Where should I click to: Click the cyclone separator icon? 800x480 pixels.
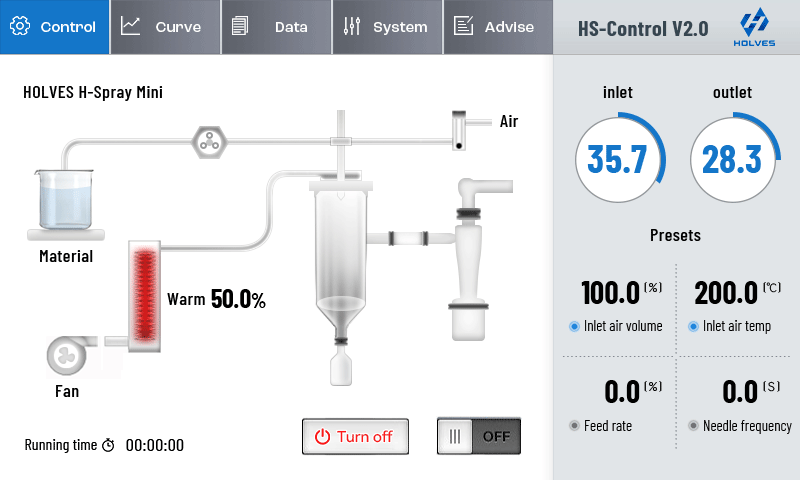468,258
